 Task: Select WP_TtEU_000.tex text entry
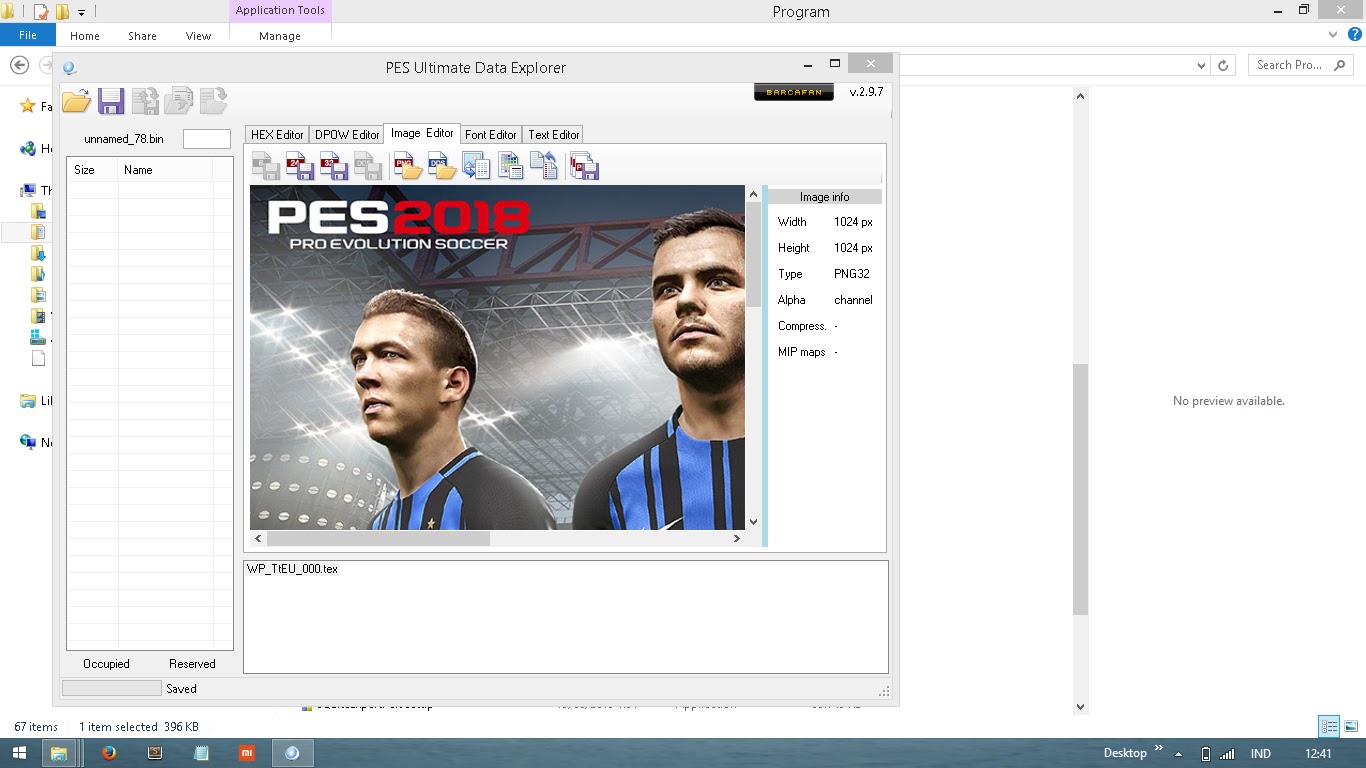pos(292,569)
